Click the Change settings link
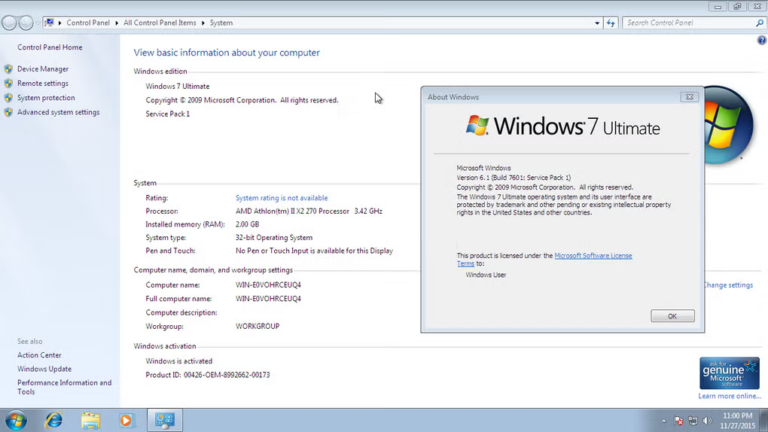The width and height of the screenshot is (768, 432). [x=728, y=285]
